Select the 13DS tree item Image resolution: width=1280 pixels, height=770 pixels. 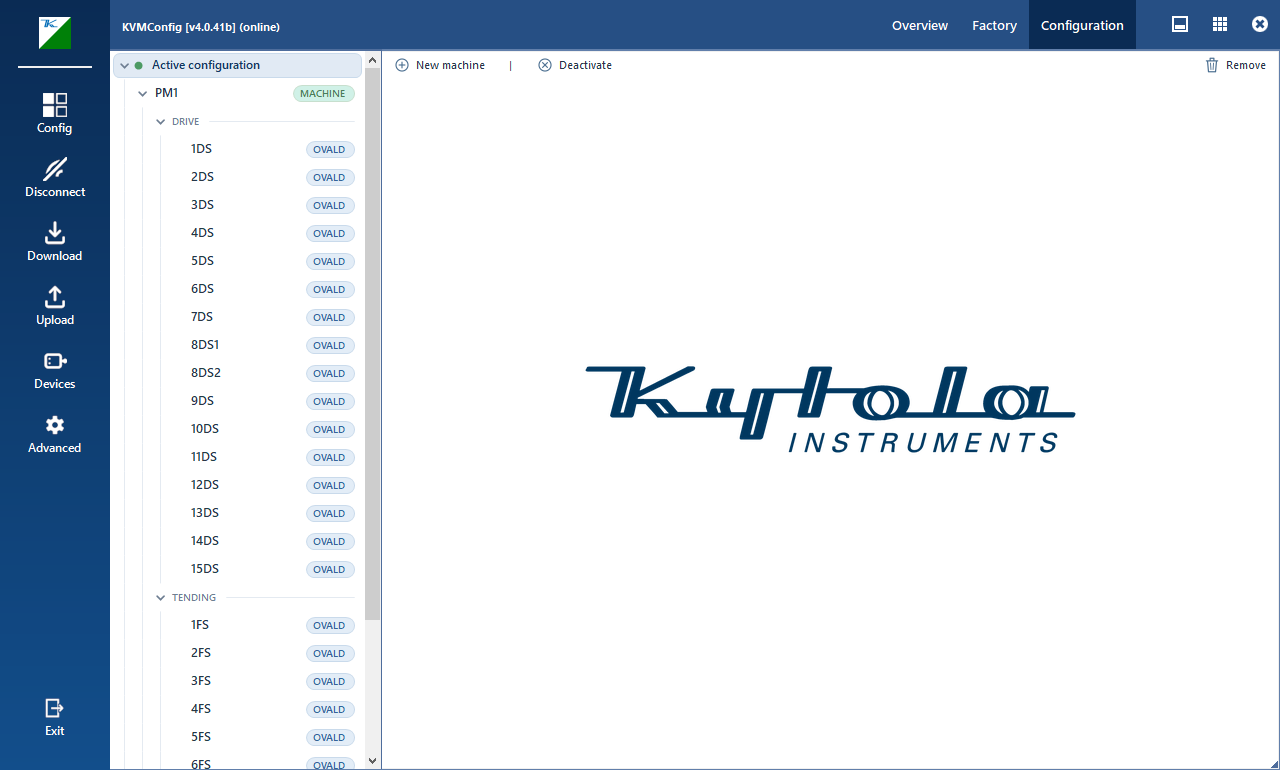point(205,513)
